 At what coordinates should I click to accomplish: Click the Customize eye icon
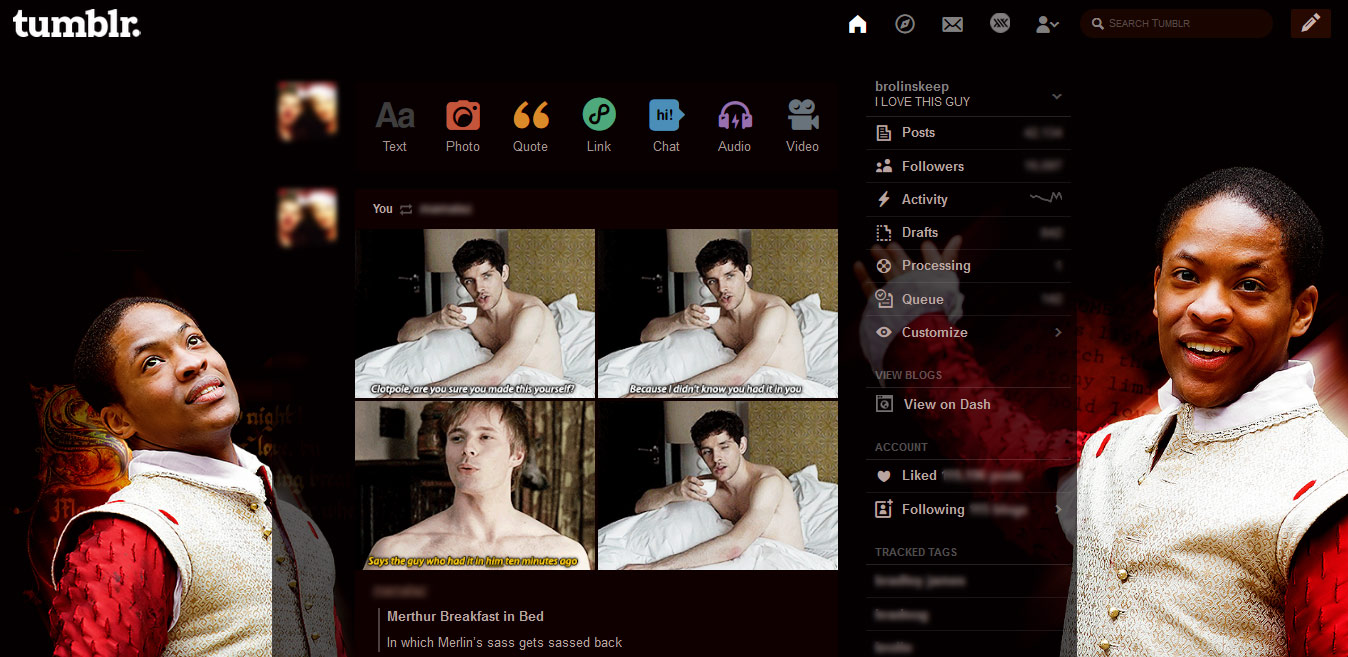point(883,332)
